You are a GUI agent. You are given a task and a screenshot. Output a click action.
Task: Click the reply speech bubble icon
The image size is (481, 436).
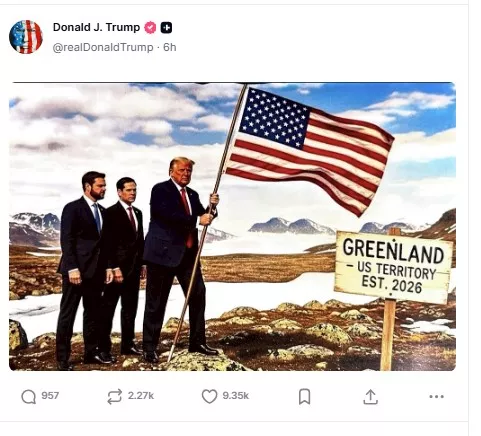click(29, 397)
